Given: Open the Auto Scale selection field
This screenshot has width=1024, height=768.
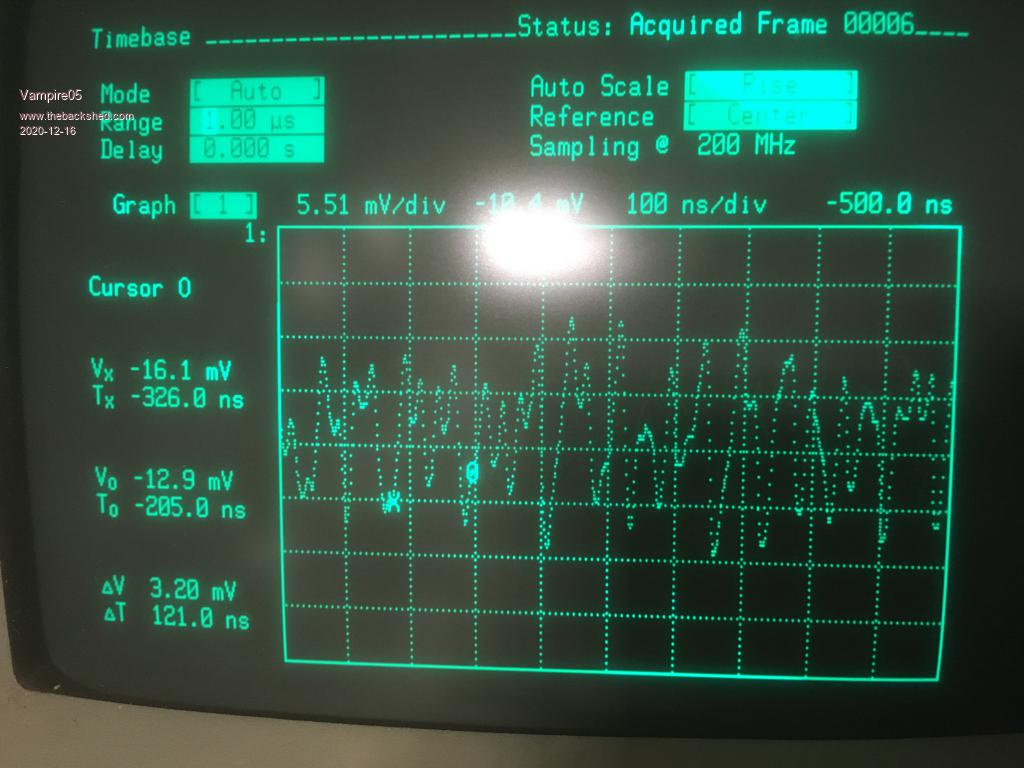Looking at the screenshot, I should click(770, 85).
